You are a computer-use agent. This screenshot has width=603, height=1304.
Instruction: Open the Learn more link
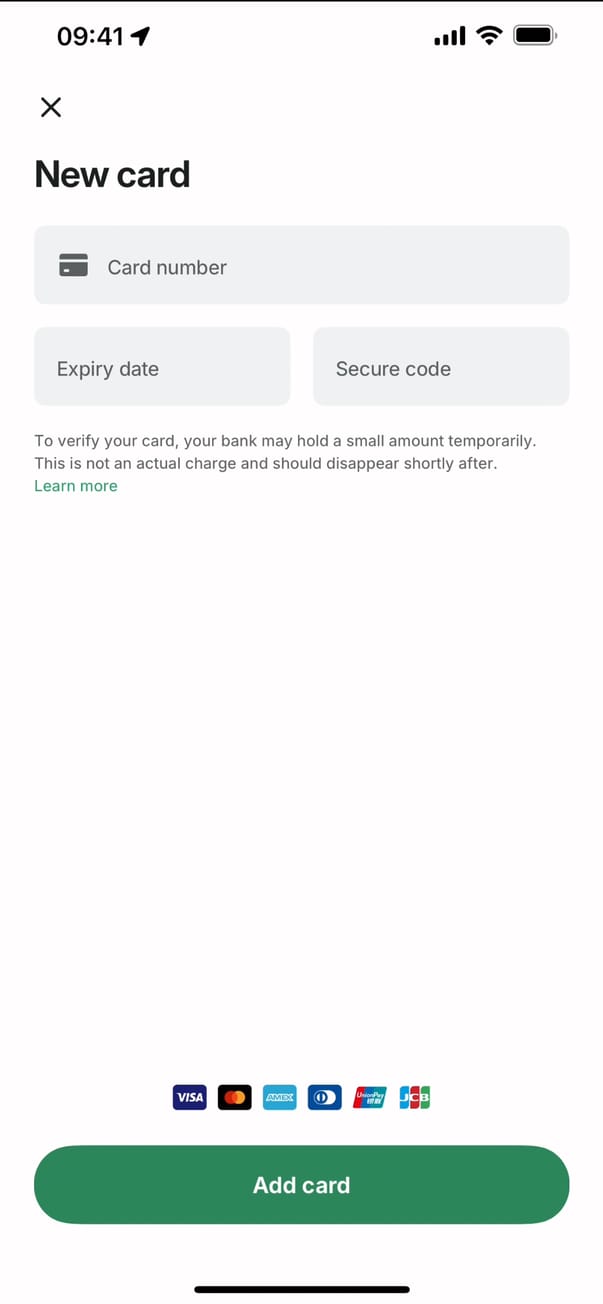[76, 486]
